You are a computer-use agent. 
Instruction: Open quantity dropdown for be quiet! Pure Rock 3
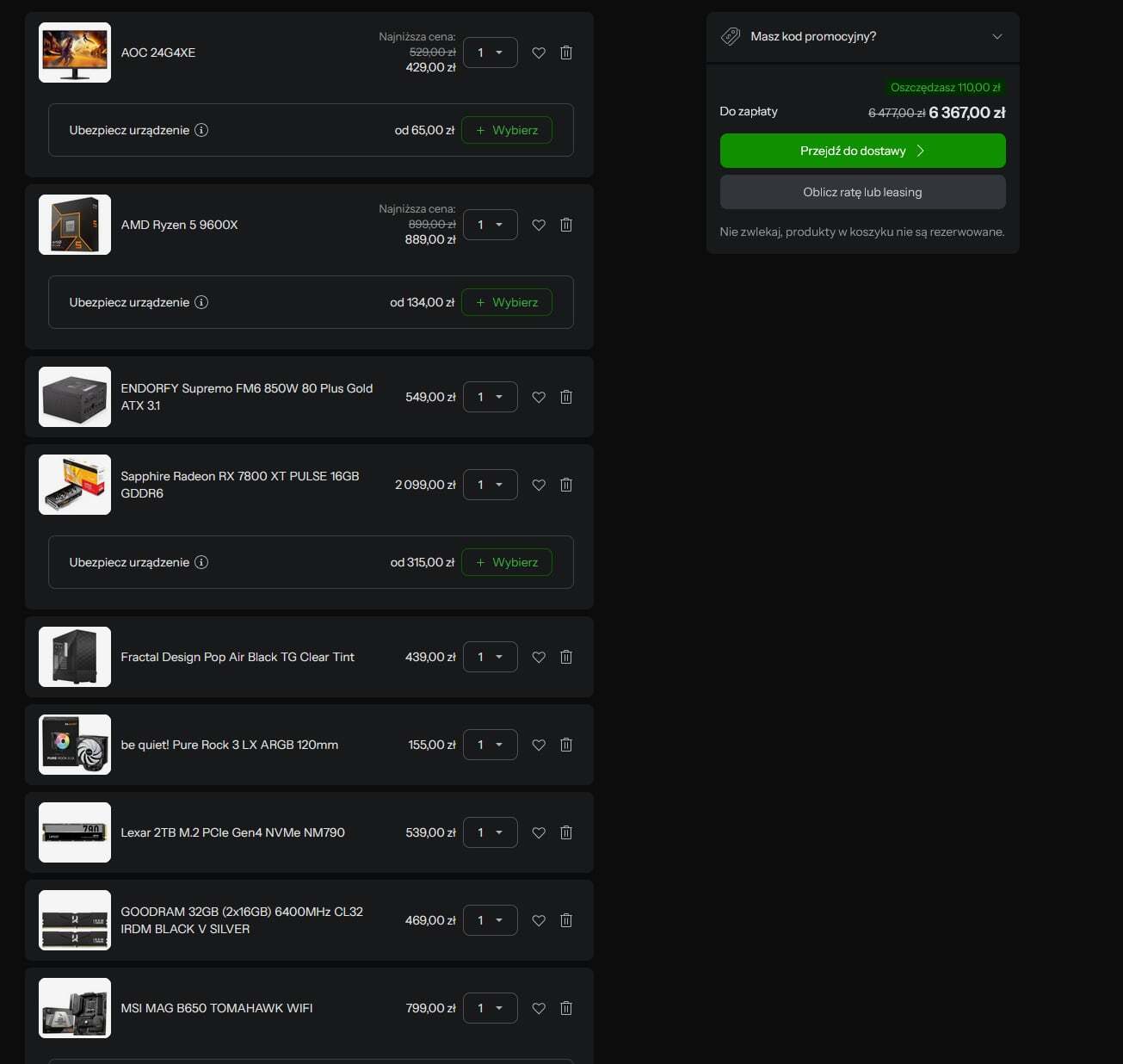pyautogui.click(x=491, y=745)
